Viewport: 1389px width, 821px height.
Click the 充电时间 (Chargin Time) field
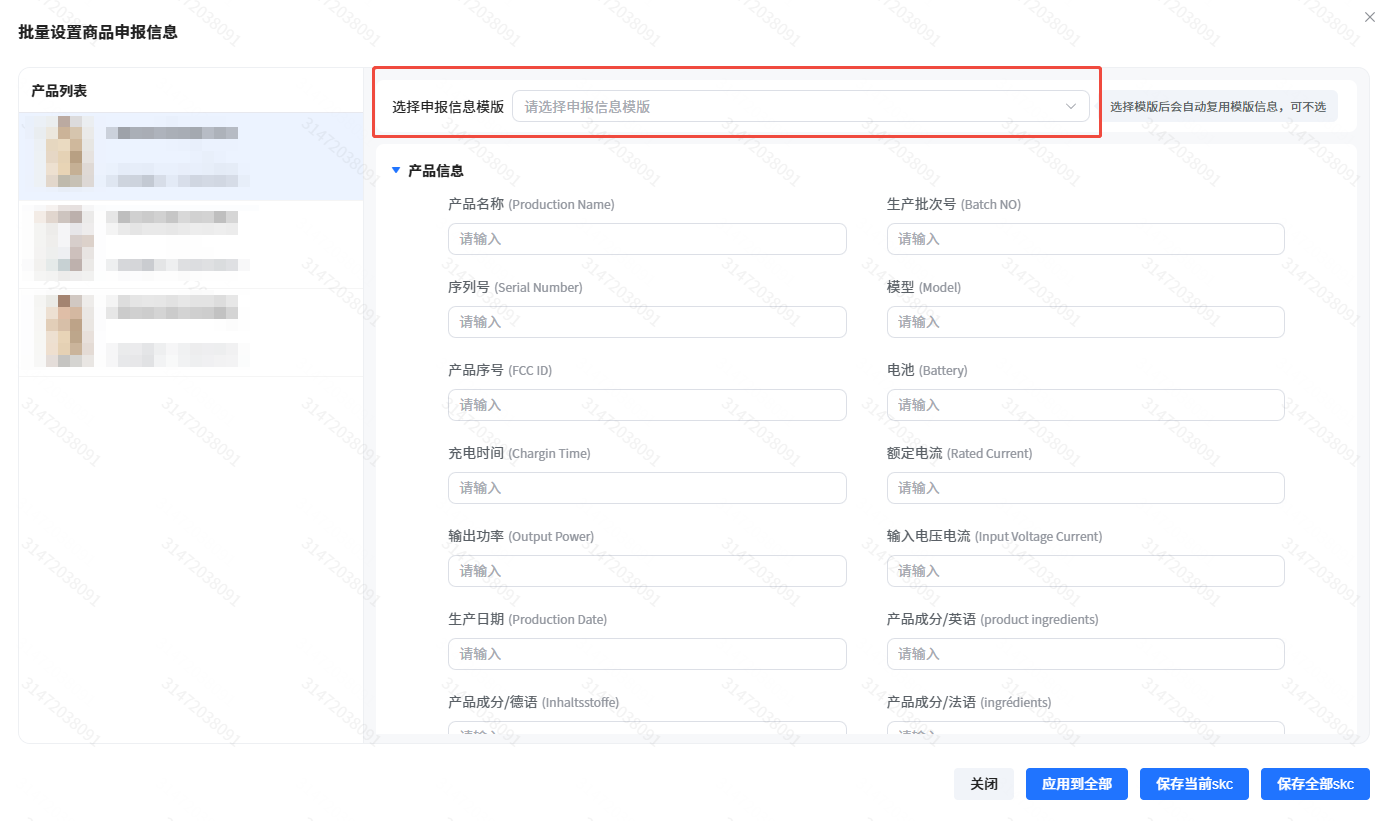coord(647,488)
